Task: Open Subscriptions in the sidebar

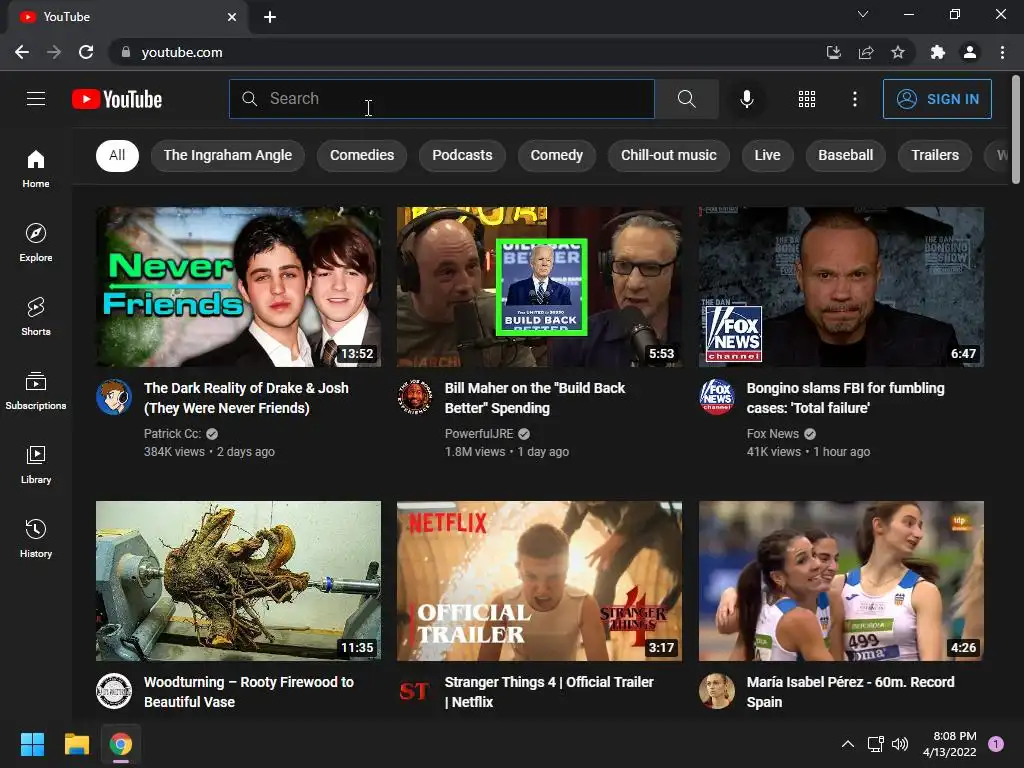Action: pos(36,391)
